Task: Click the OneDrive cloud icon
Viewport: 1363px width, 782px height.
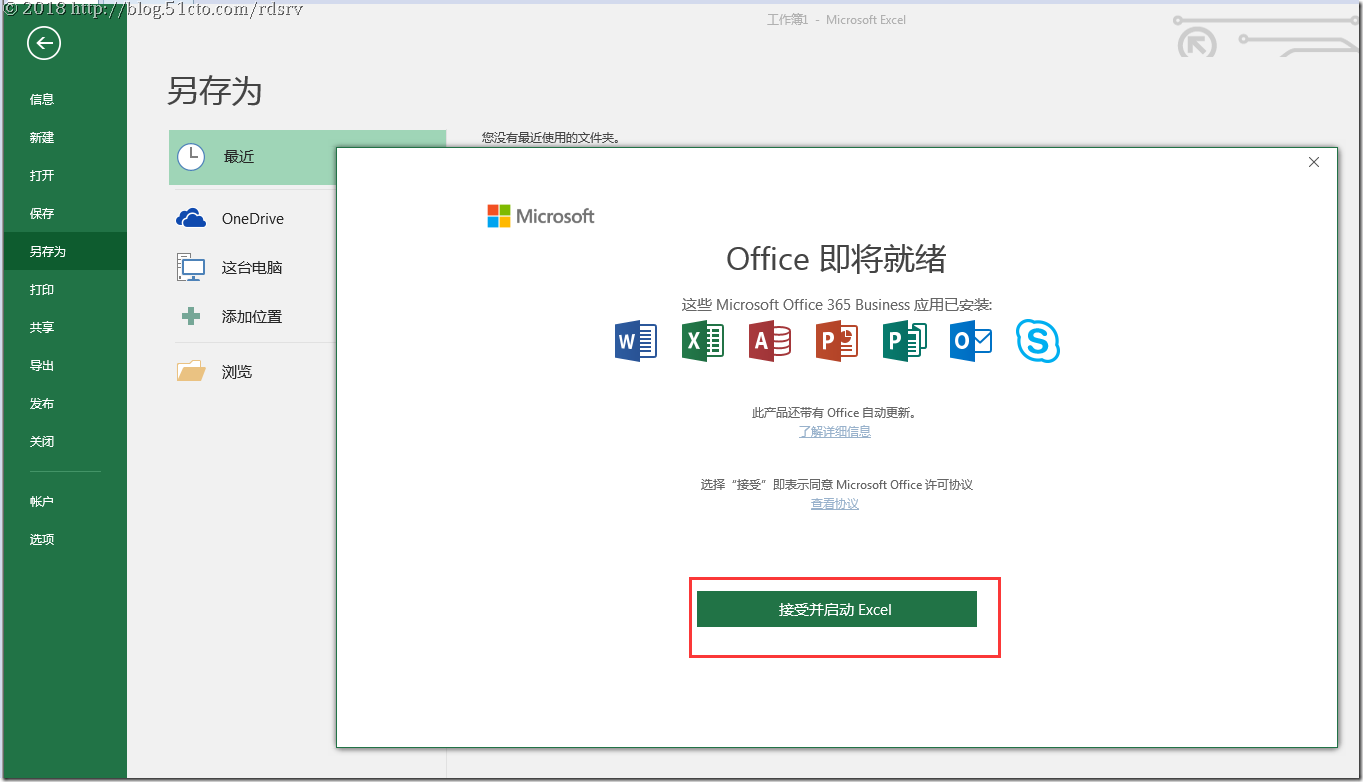Action: (191, 219)
